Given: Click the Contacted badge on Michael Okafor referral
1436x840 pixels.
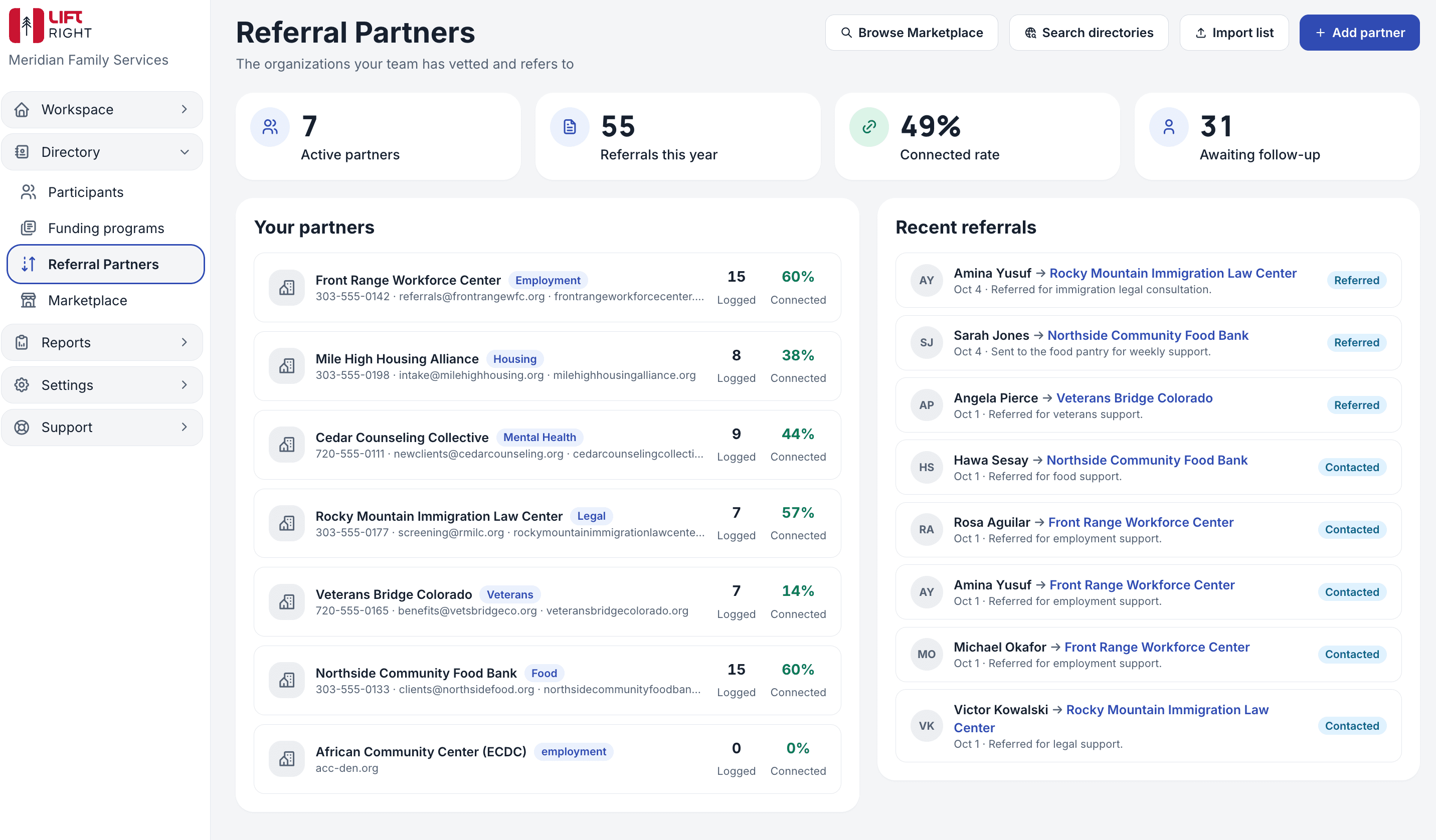Looking at the screenshot, I should 1352,654.
